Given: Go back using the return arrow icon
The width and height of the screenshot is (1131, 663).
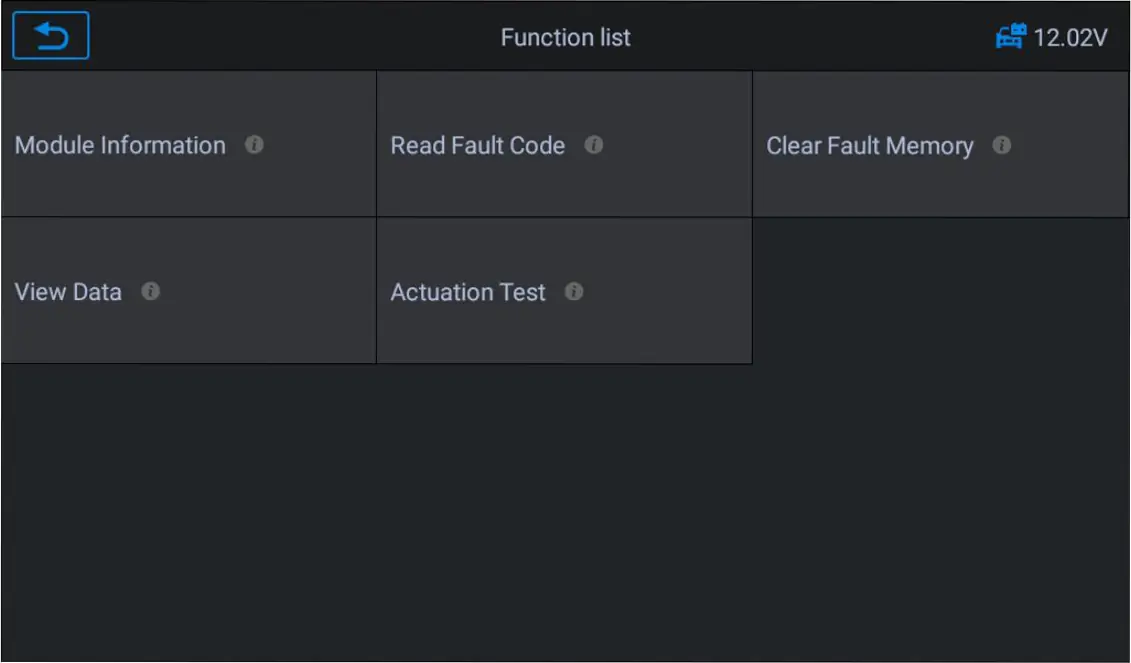Looking at the screenshot, I should coord(50,35).
